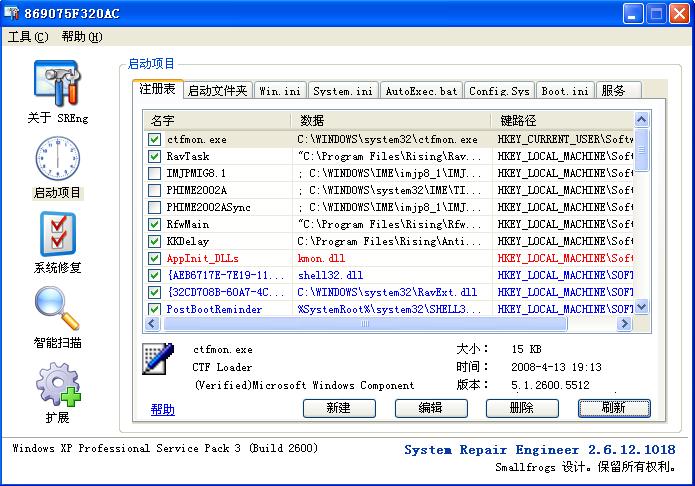Enable the PHIME2002A checkbox

point(154,190)
